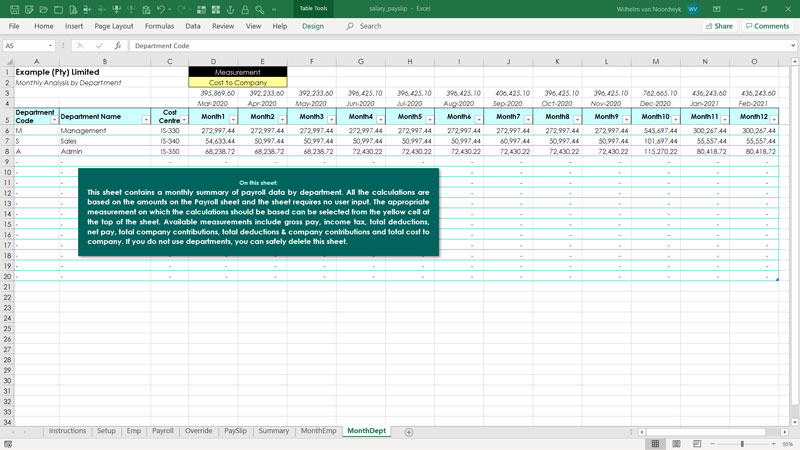Click the magnifier icon in quick access toolbar

click(260, 10)
